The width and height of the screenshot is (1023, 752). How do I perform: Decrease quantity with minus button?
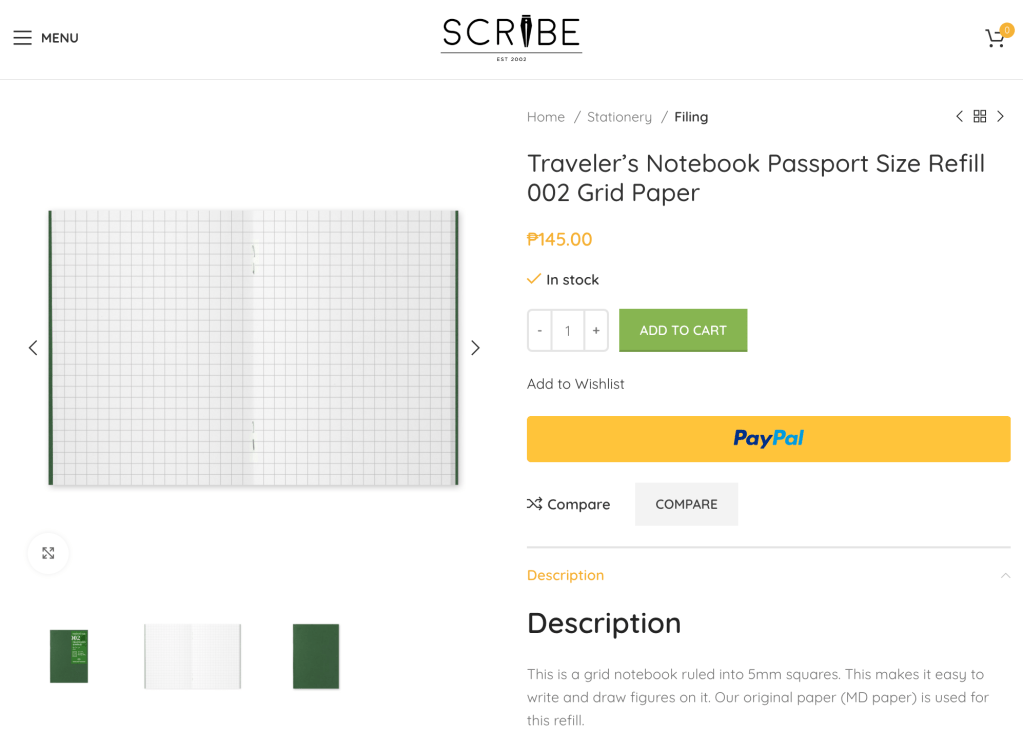click(540, 331)
